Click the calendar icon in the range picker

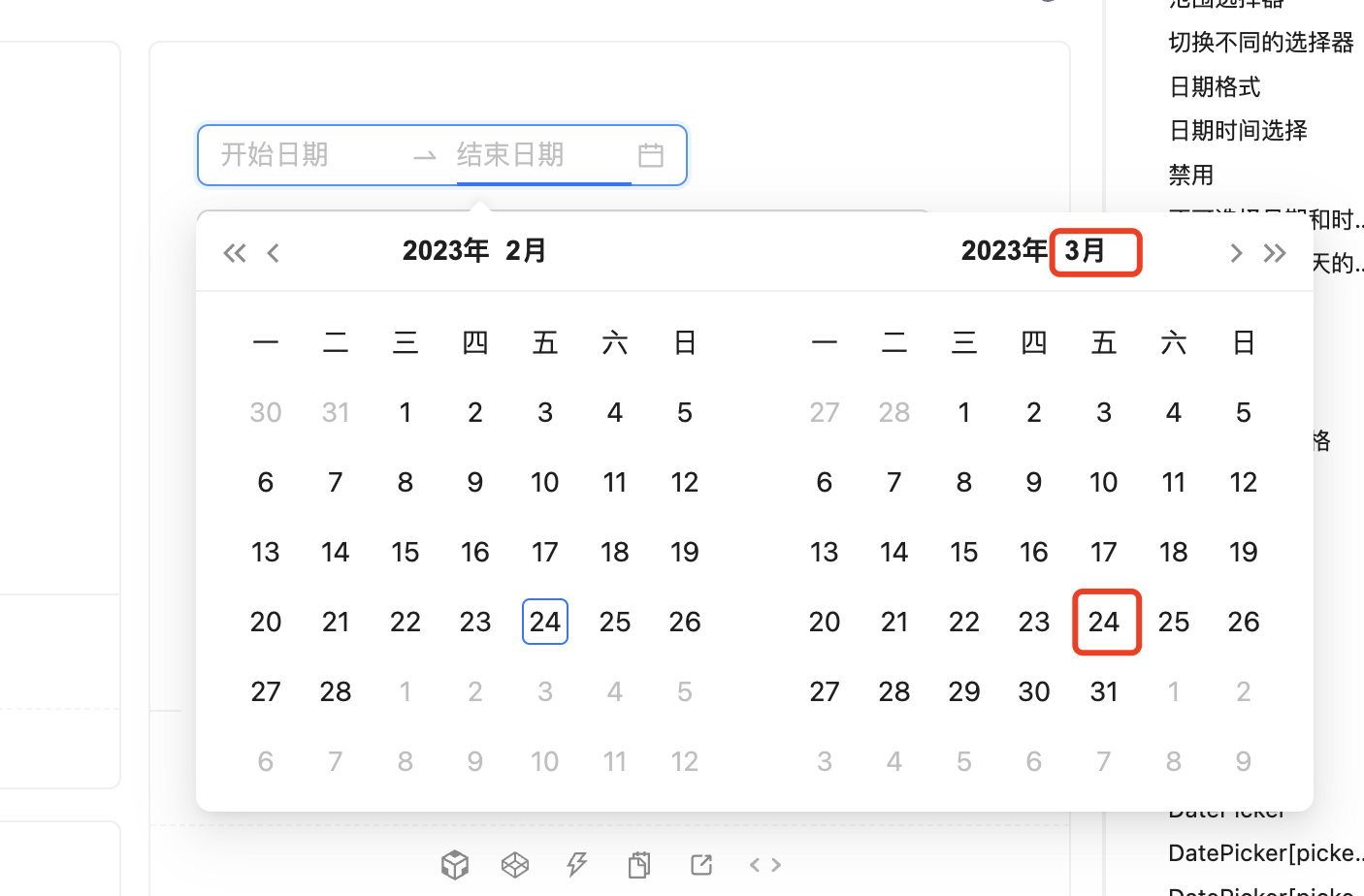point(650,154)
